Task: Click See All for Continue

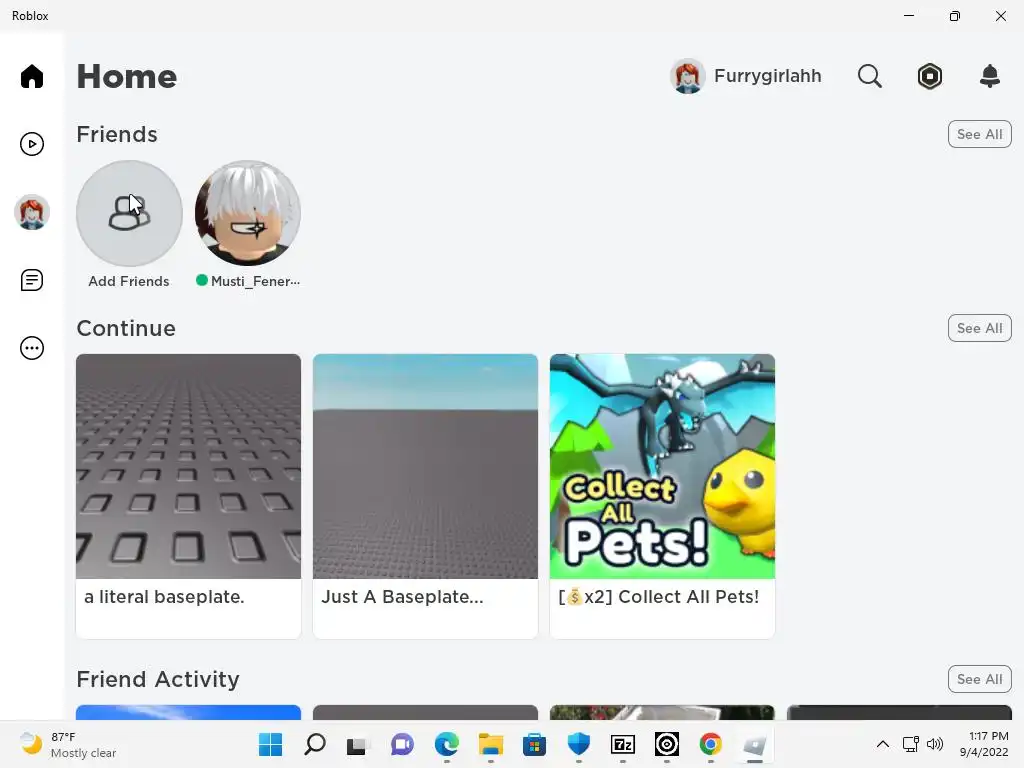Action: pos(979,328)
